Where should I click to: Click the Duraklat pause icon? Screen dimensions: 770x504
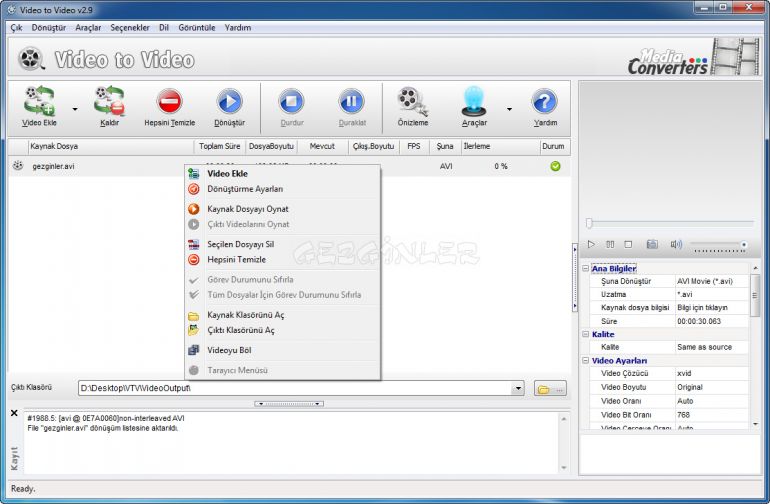tap(352, 102)
